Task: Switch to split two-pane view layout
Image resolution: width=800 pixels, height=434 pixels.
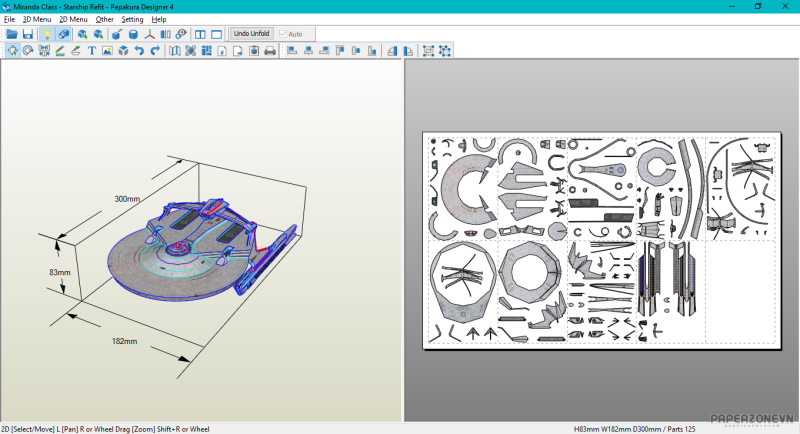Action: tap(200, 34)
